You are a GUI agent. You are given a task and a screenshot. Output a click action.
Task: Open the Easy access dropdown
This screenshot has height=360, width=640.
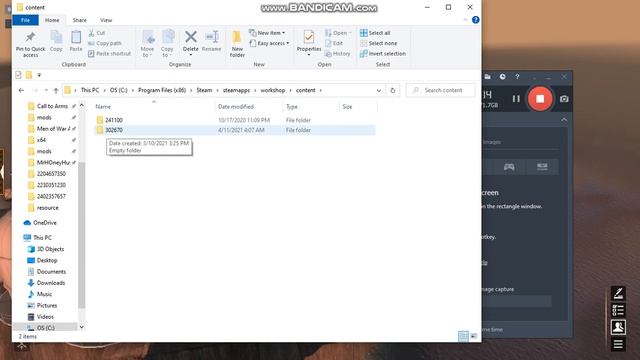(x=269, y=43)
